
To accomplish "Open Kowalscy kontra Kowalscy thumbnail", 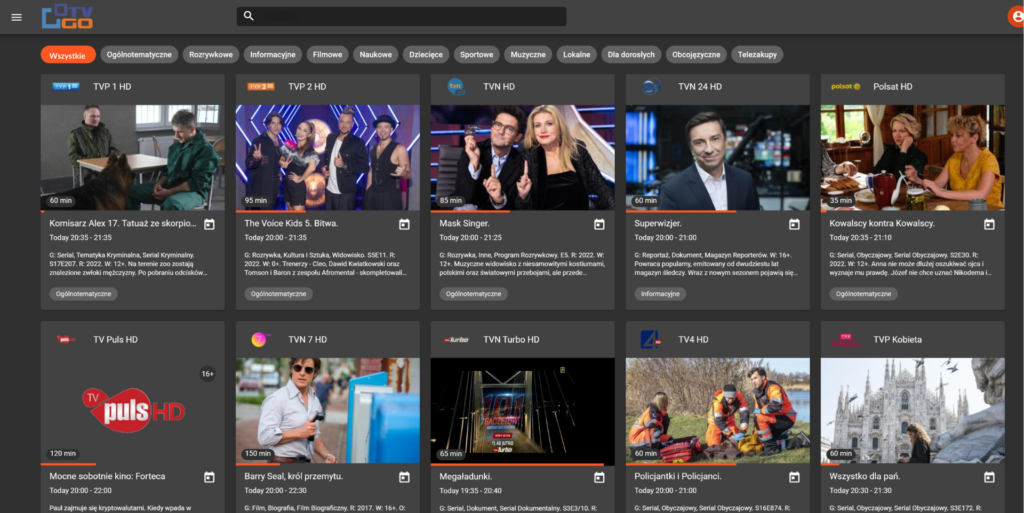I will (912, 157).
